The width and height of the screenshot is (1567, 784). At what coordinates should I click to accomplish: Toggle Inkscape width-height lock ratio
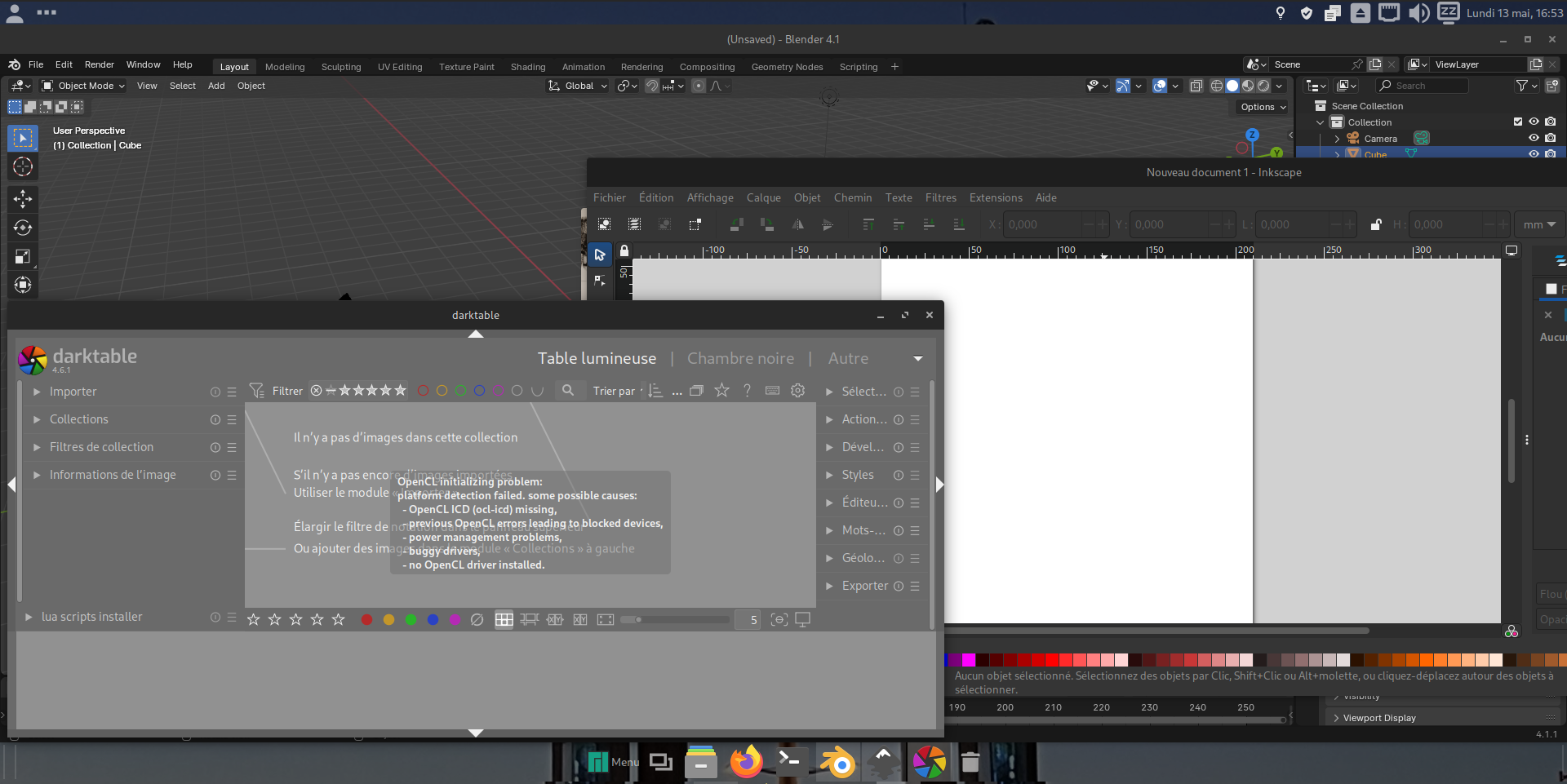click(1375, 224)
